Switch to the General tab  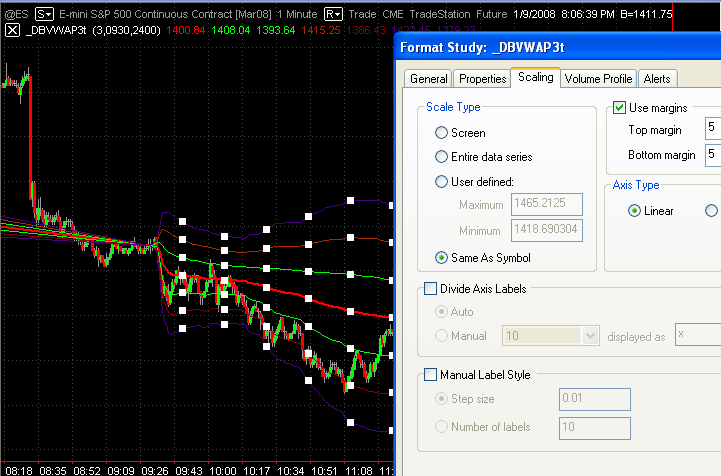click(428, 79)
